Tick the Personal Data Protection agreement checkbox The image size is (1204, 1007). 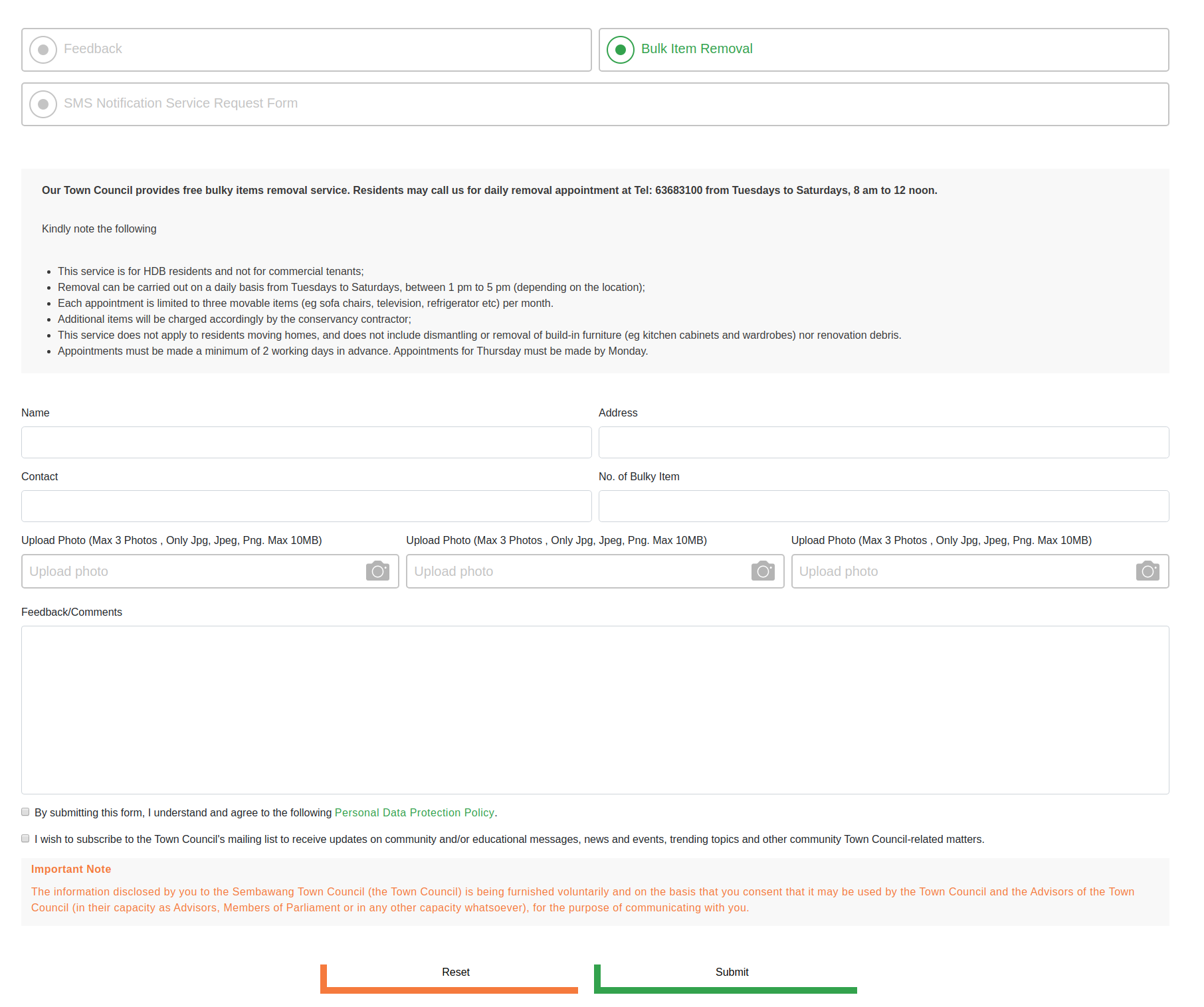click(25, 812)
